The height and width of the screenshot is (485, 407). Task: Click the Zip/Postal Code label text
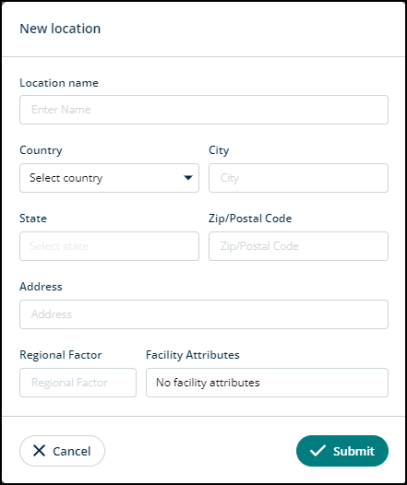[x=250, y=218]
